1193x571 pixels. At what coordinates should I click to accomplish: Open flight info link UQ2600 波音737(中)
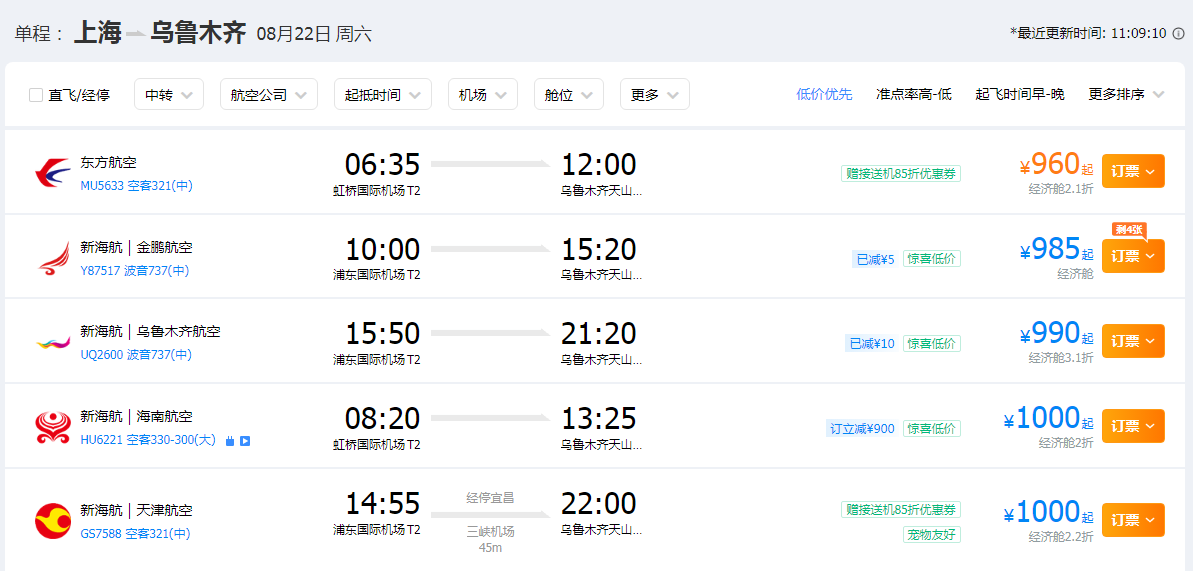click(136, 355)
